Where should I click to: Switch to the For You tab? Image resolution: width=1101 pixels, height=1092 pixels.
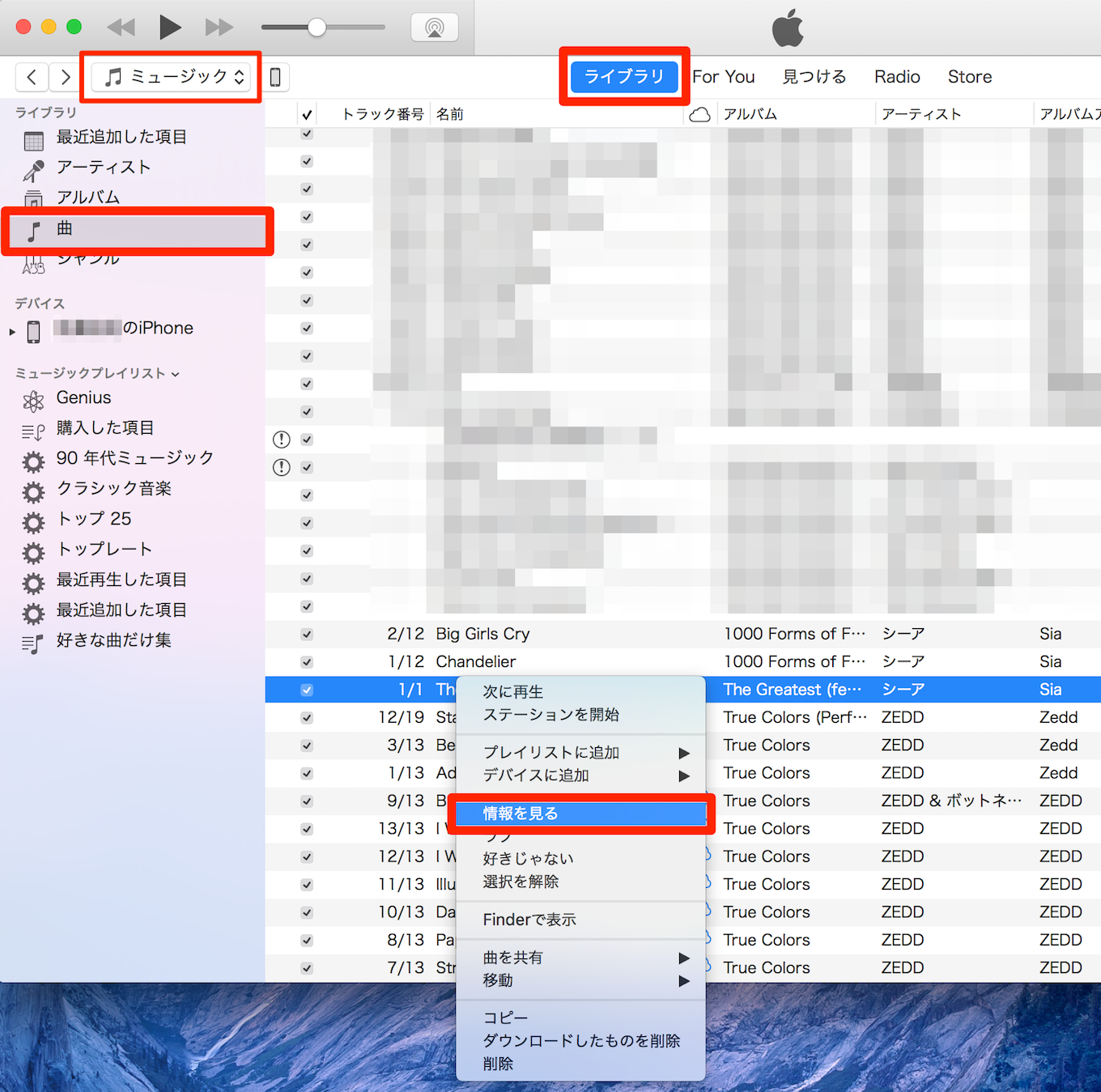[724, 77]
